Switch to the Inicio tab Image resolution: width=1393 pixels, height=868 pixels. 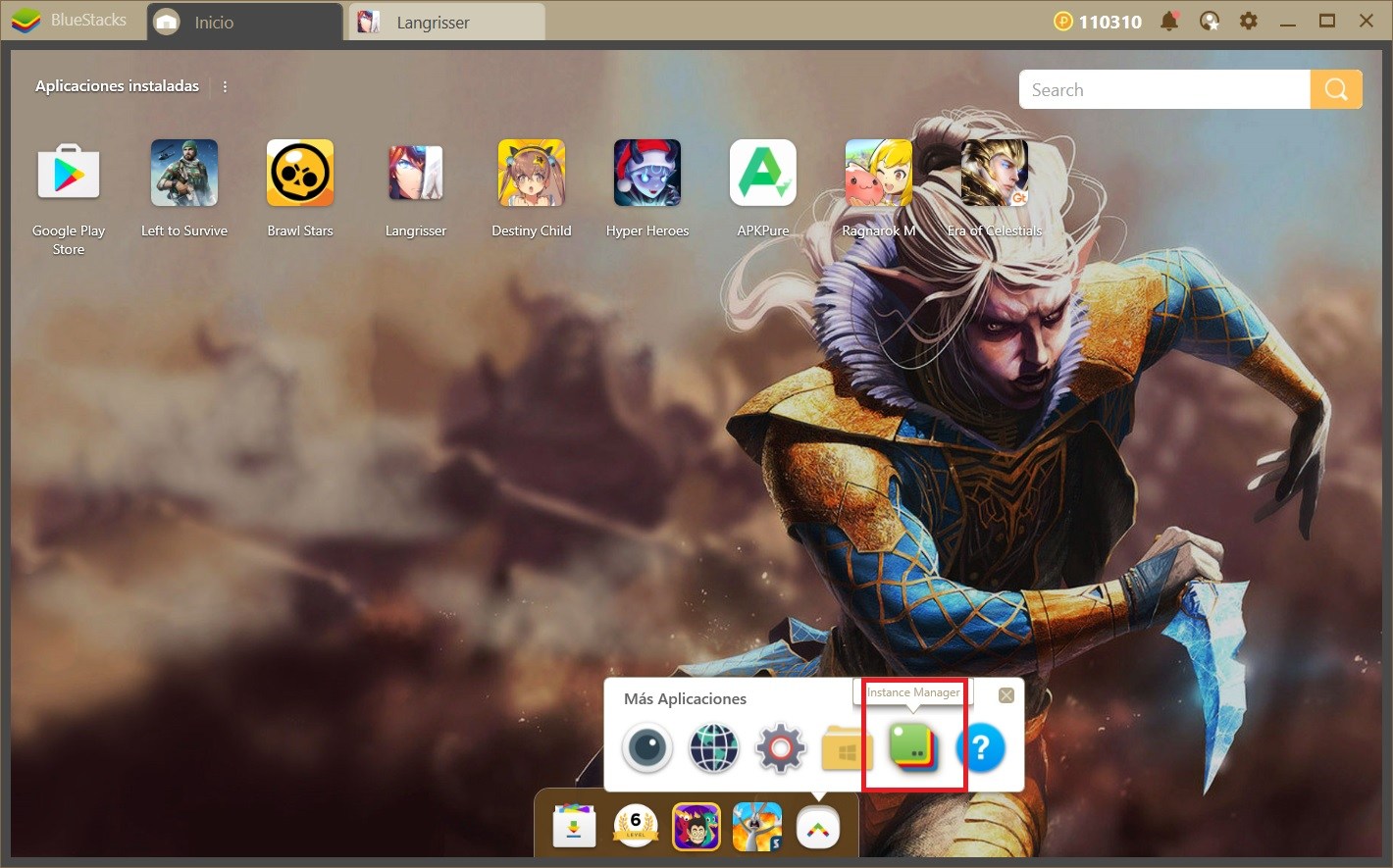pos(244,22)
